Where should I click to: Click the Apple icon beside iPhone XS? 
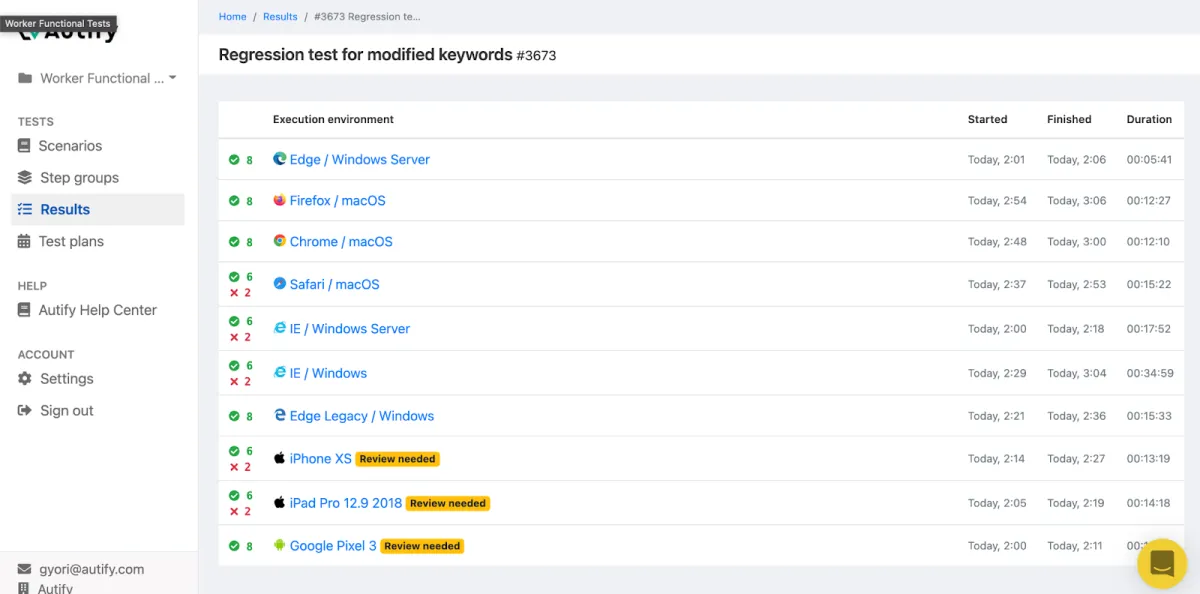(280, 458)
